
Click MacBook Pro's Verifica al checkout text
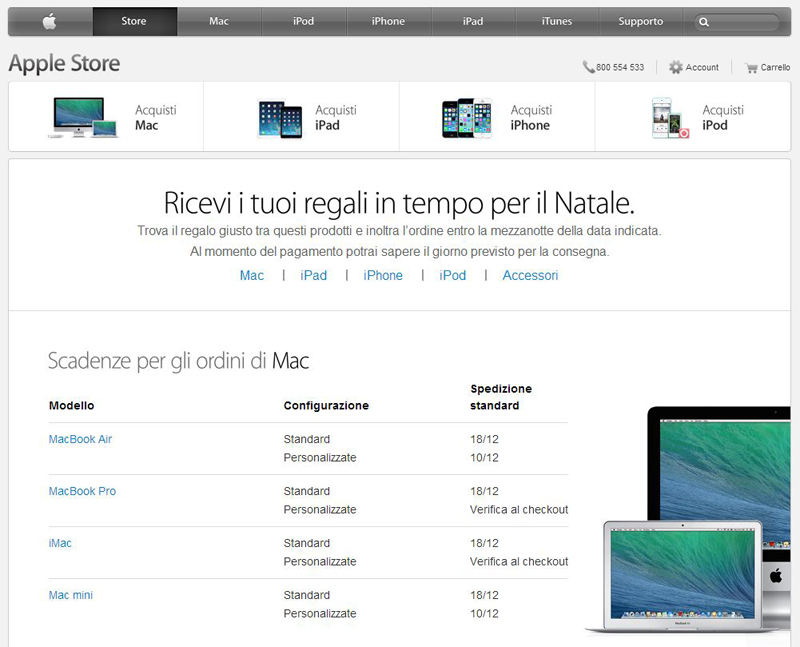click(x=519, y=510)
